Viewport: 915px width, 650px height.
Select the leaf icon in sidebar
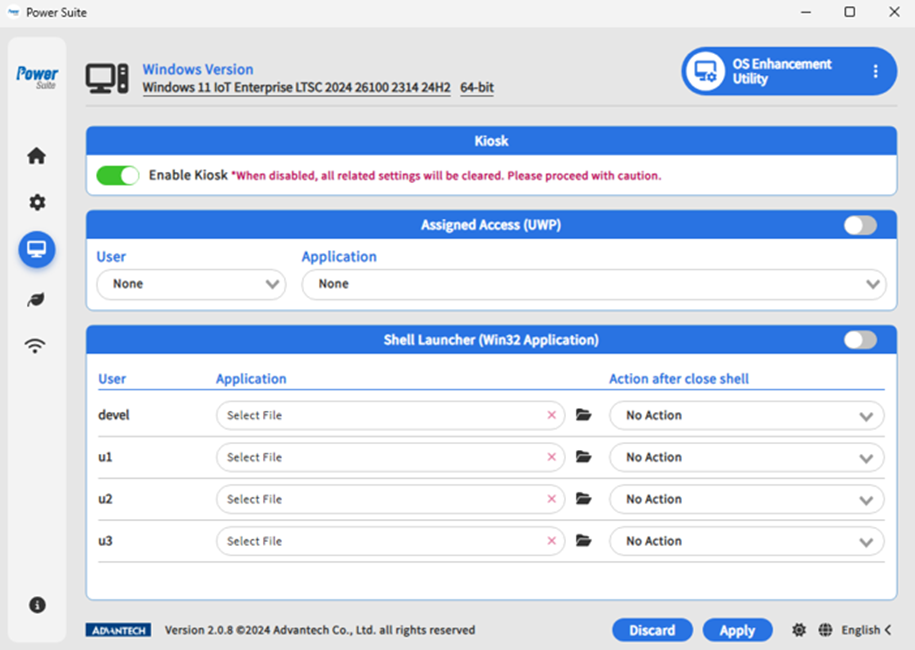tap(36, 299)
